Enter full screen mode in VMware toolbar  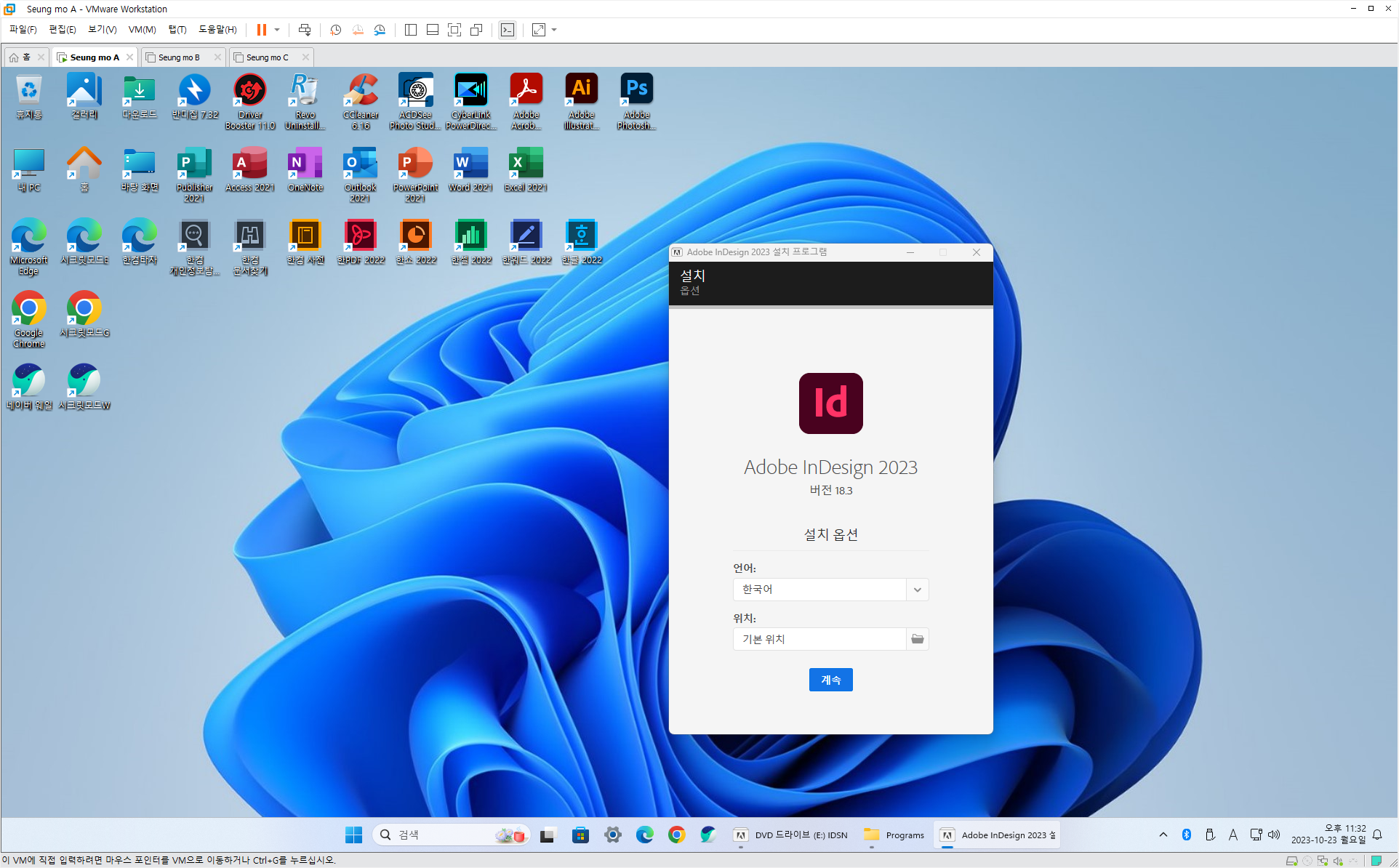coord(454,30)
